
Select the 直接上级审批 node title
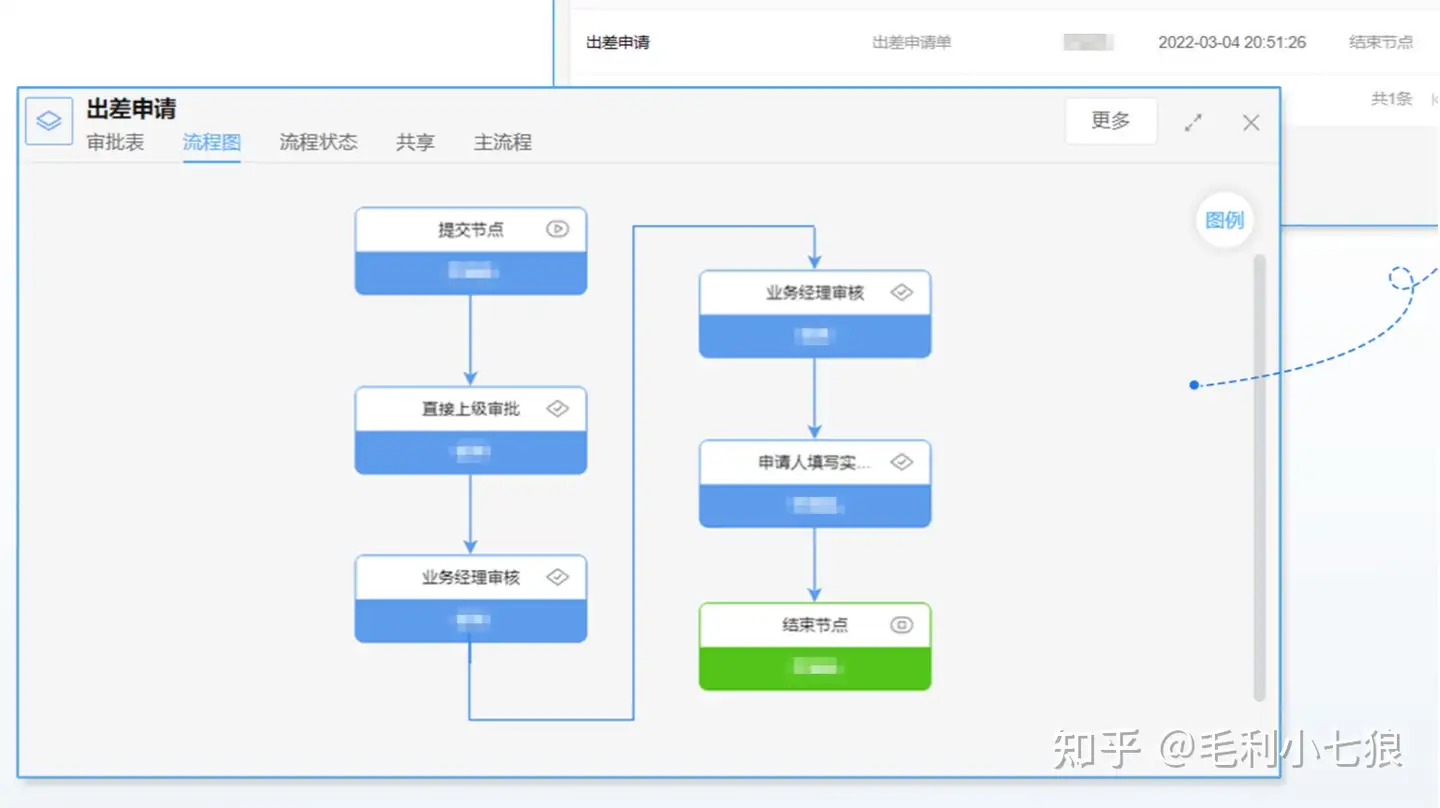pyautogui.click(x=471, y=409)
